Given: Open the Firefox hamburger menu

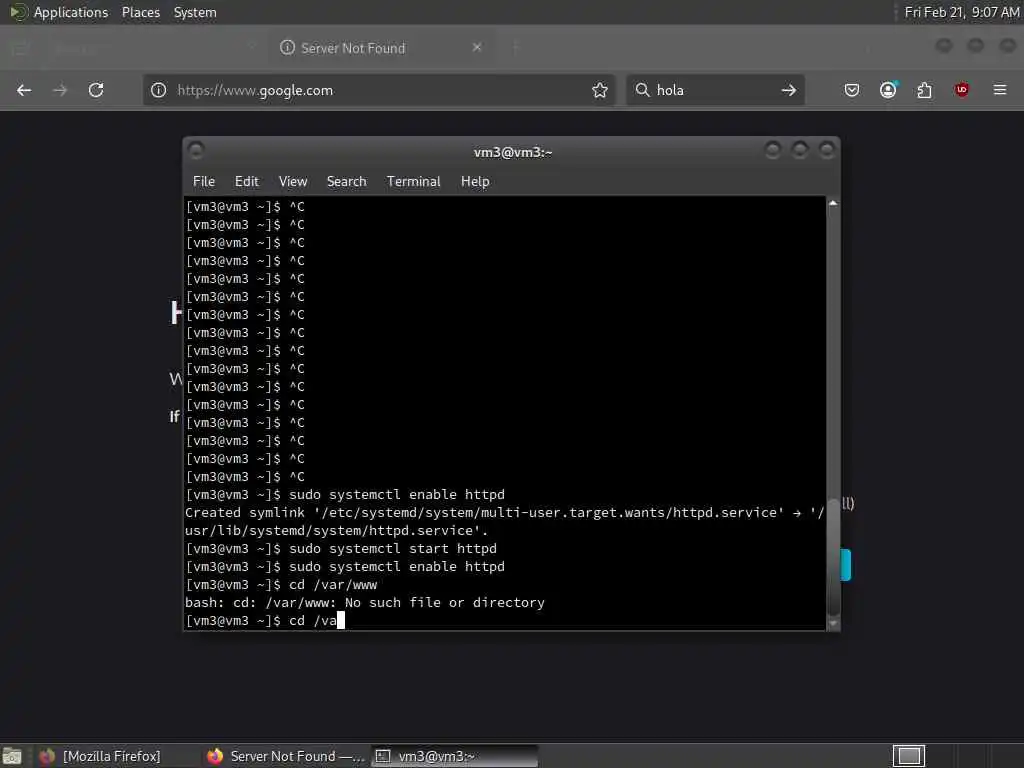Looking at the screenshot, I should 1000,90.
